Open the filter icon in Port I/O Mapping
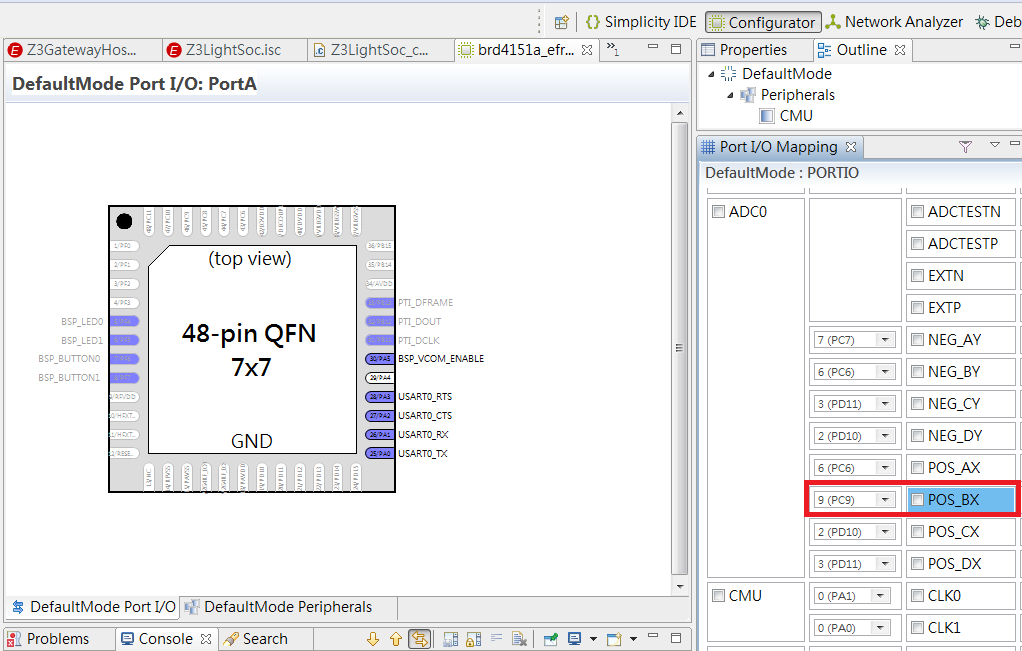The width and height of the screenshot is (1022, 651). pyautogui.click(x=965, y=146)
